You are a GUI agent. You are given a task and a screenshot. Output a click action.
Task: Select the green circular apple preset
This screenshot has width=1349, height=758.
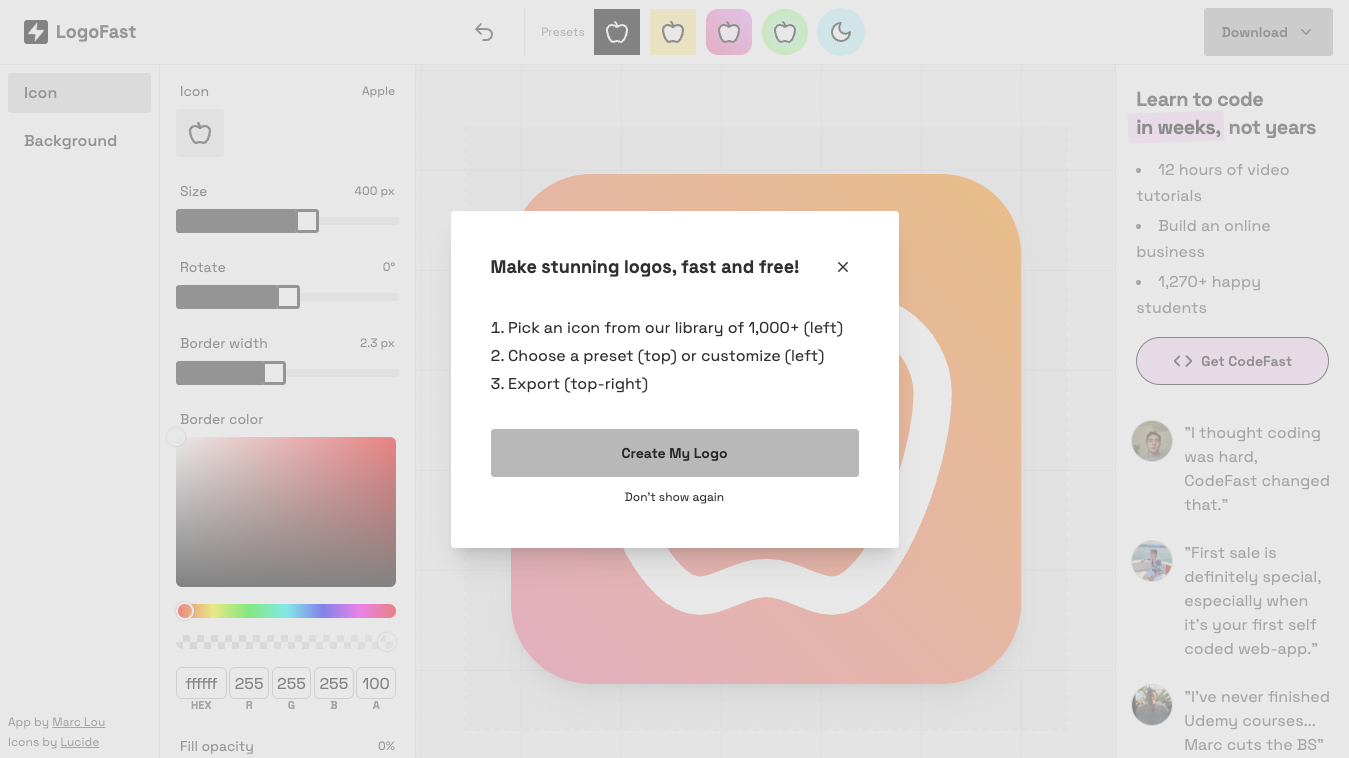(x=785, y=32)
